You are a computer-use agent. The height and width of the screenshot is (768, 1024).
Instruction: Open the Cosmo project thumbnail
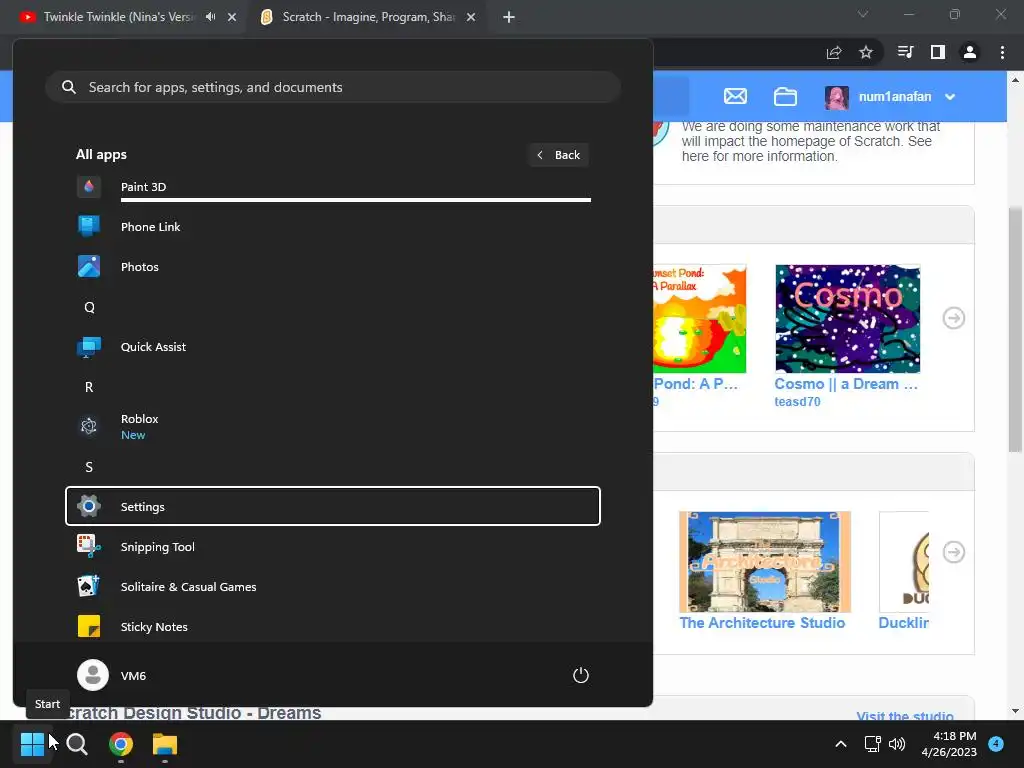848,319
